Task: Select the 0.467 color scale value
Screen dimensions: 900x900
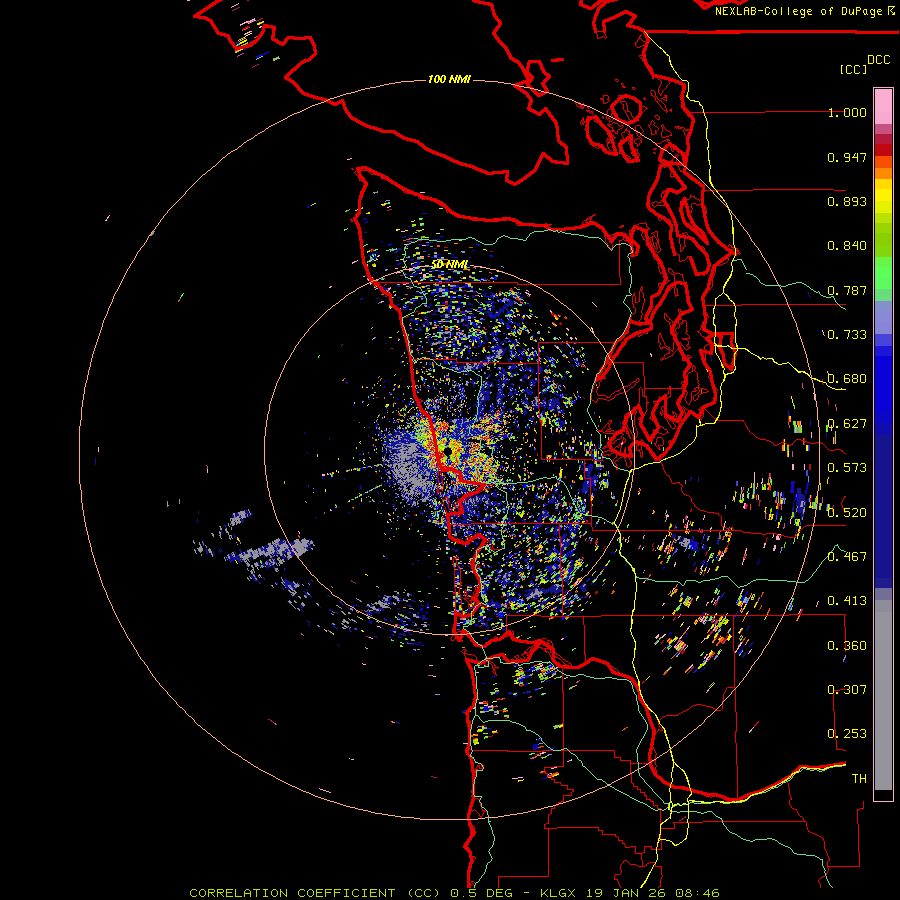Action: pyautogui.click(x=847, y=556)
